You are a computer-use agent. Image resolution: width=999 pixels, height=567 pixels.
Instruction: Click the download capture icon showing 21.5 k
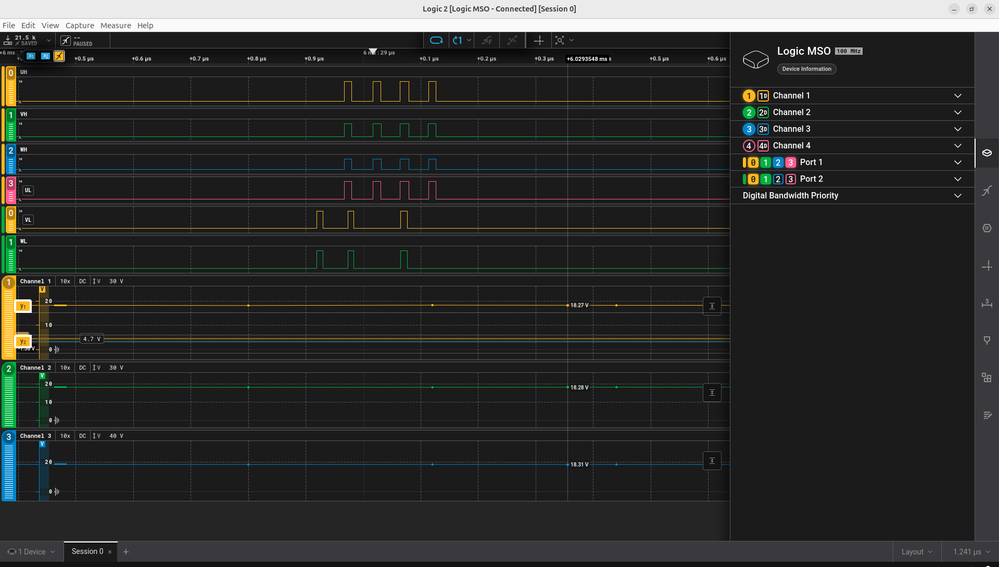8,40
